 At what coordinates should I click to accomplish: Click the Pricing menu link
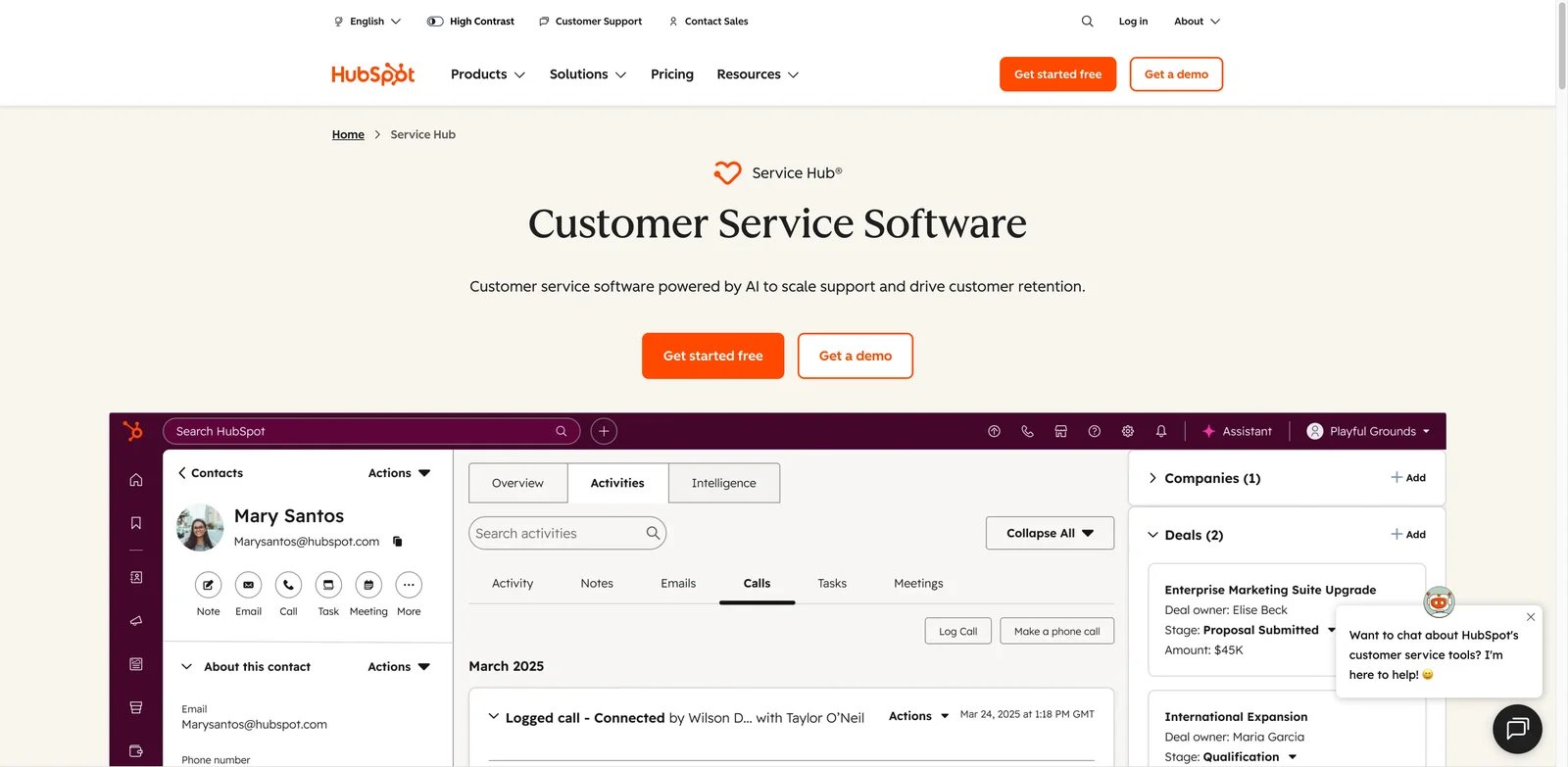(x=672, y=74)
